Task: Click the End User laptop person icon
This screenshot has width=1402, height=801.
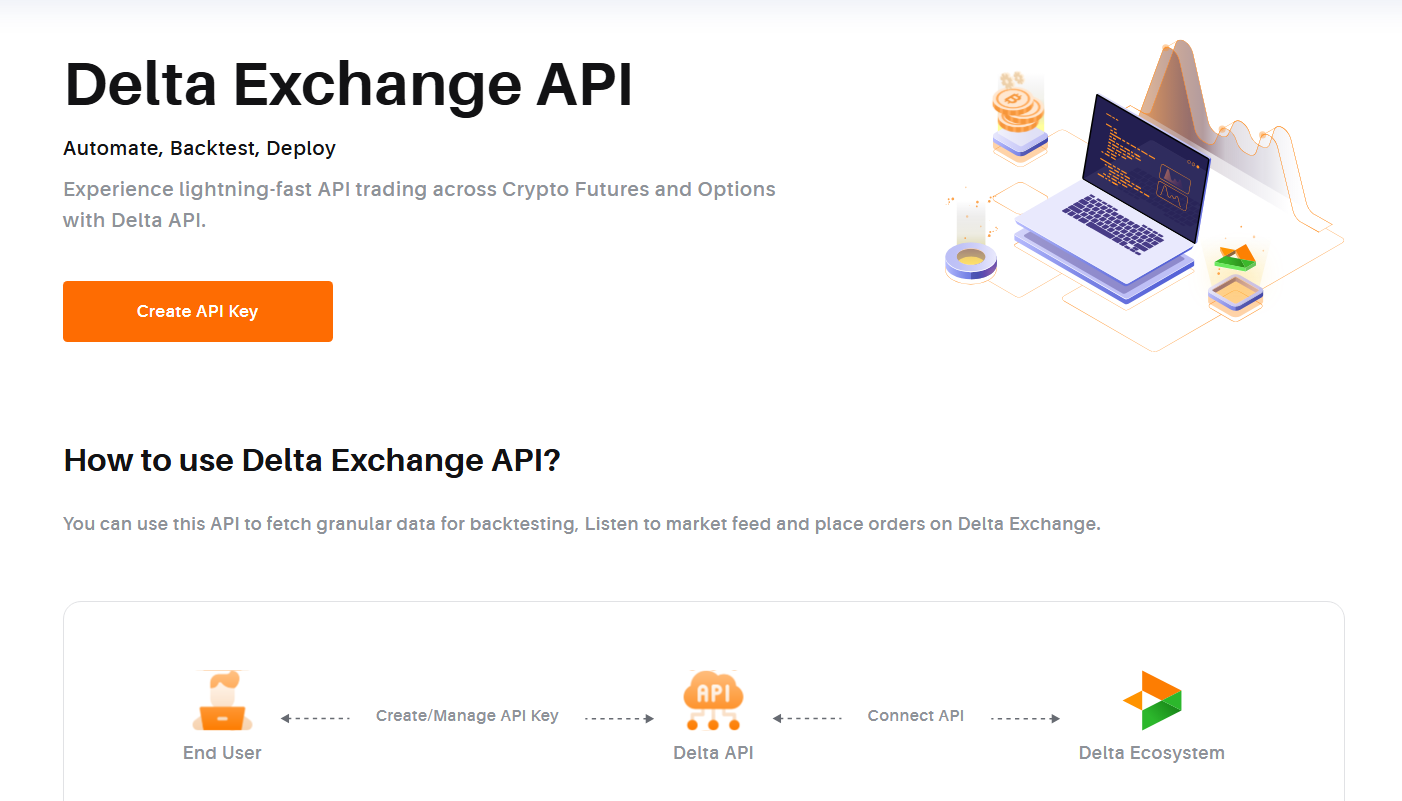Action: [x=222, y=701]
